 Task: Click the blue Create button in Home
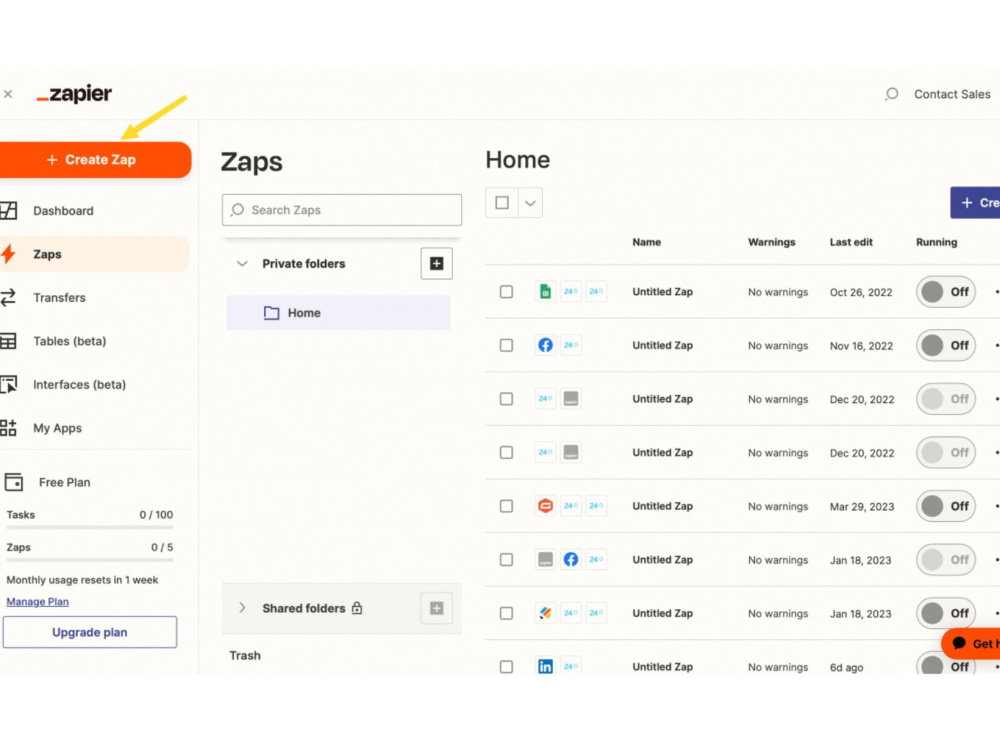pos(975,203)
